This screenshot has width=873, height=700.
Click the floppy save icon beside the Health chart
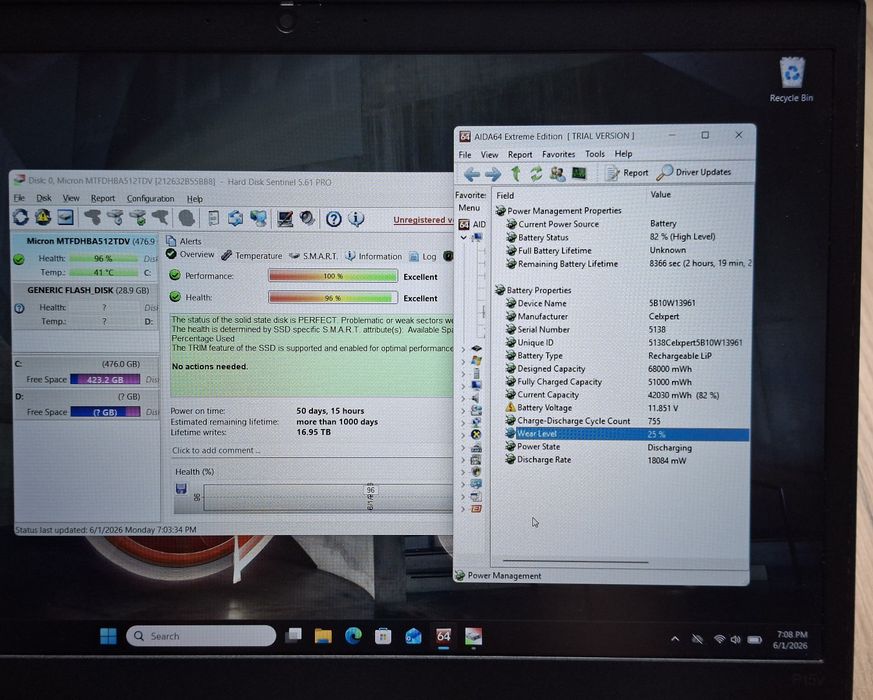[x=181, y=489]
